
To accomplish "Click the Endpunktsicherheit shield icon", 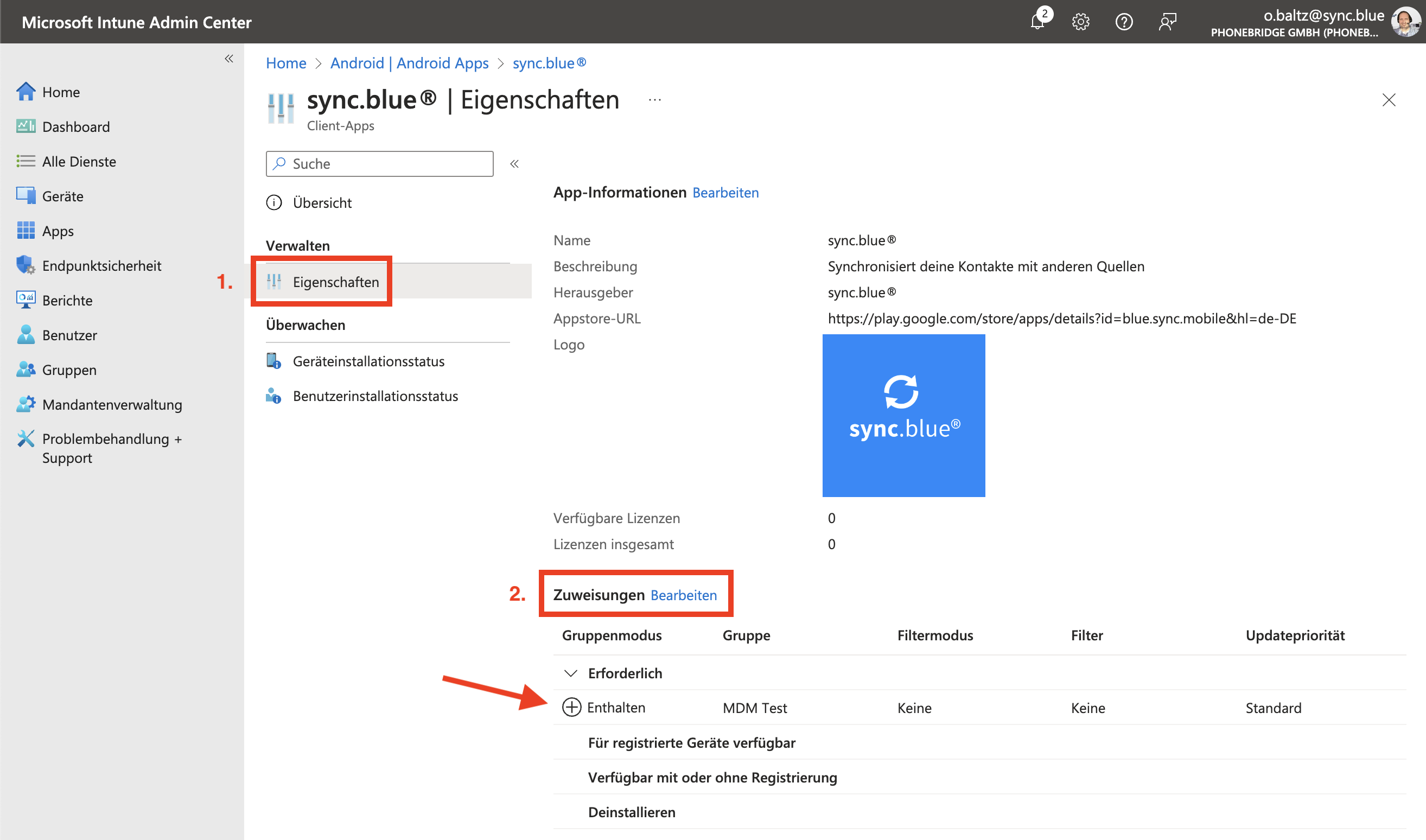I will tap(26, 265).
